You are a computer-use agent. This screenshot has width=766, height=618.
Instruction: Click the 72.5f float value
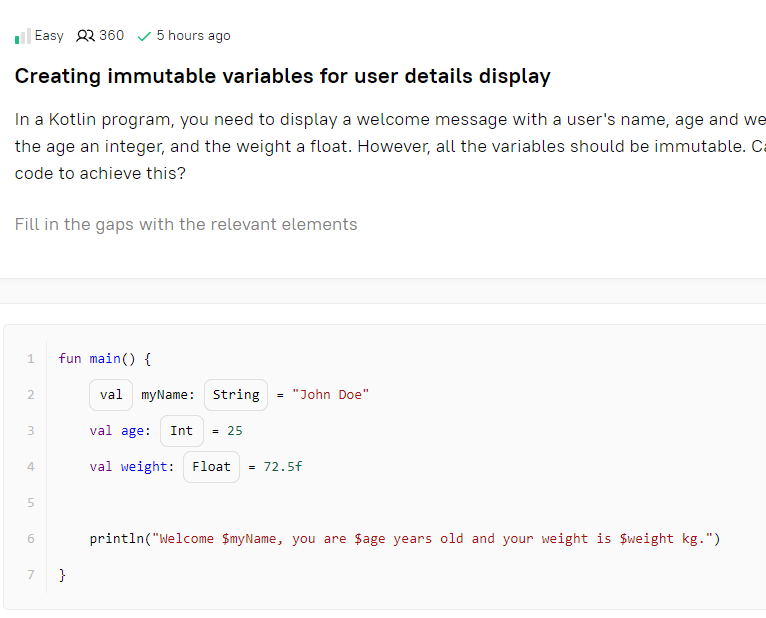[x=283, y=467]
